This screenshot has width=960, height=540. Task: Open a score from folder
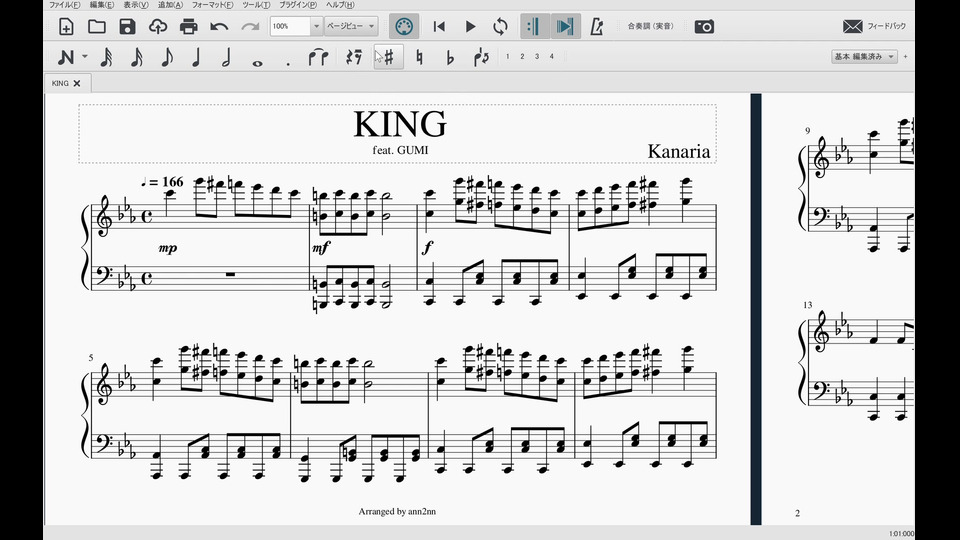[97, 26]
